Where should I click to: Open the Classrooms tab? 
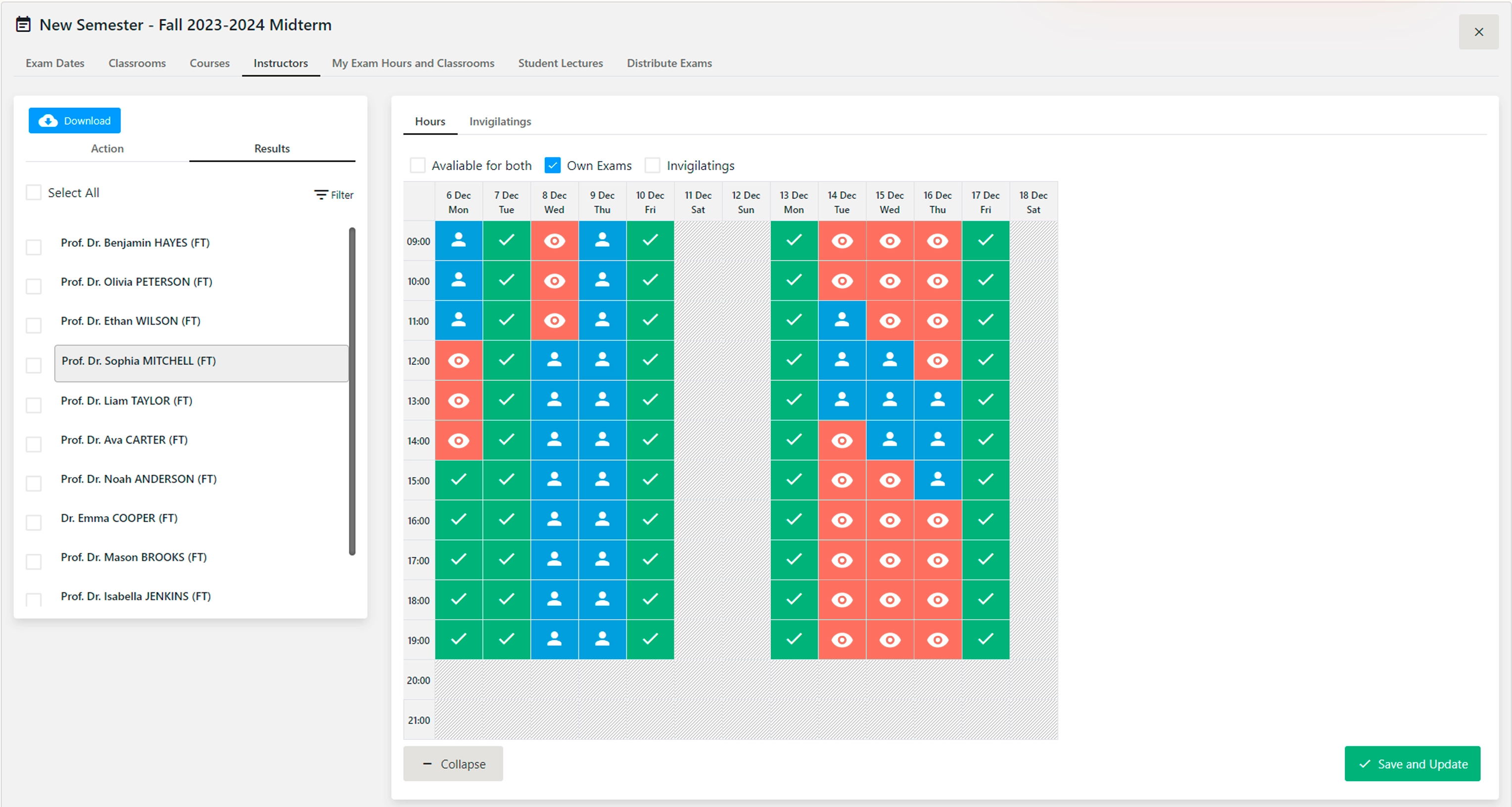tap(137, 63)
